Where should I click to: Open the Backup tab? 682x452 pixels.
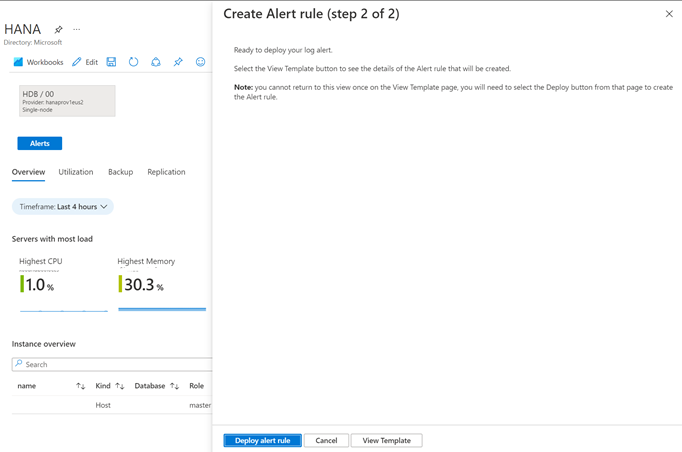120,172
